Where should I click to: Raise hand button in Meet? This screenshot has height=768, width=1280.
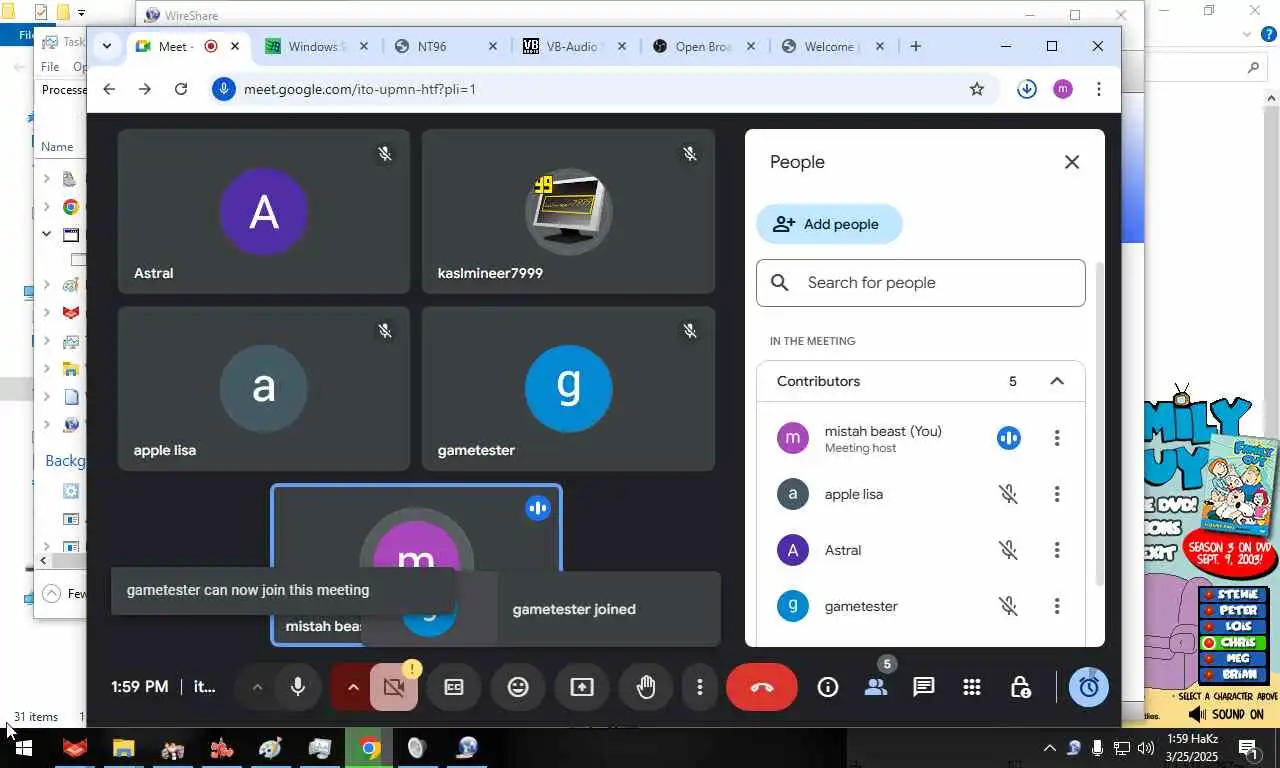[646, 687]
